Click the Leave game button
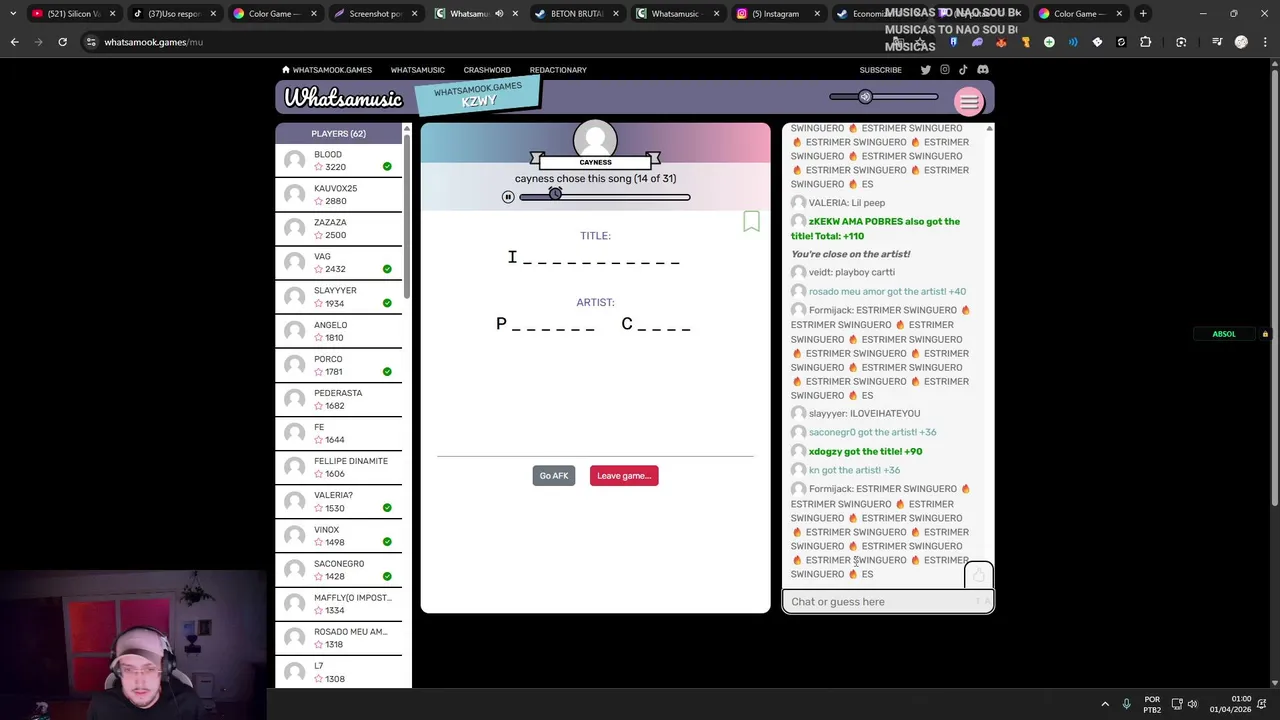Screen dimensions: 1280x720 click(624, 476)
